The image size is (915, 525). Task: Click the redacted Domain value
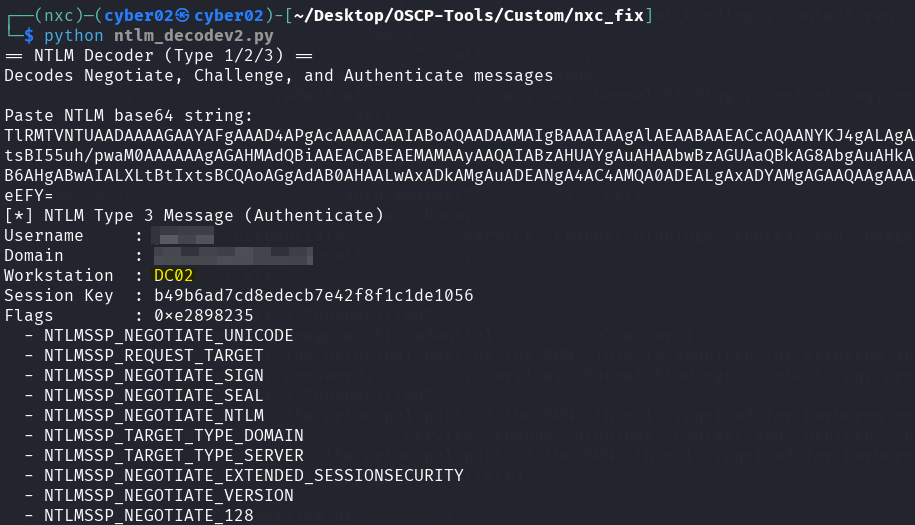click(233, 256)
